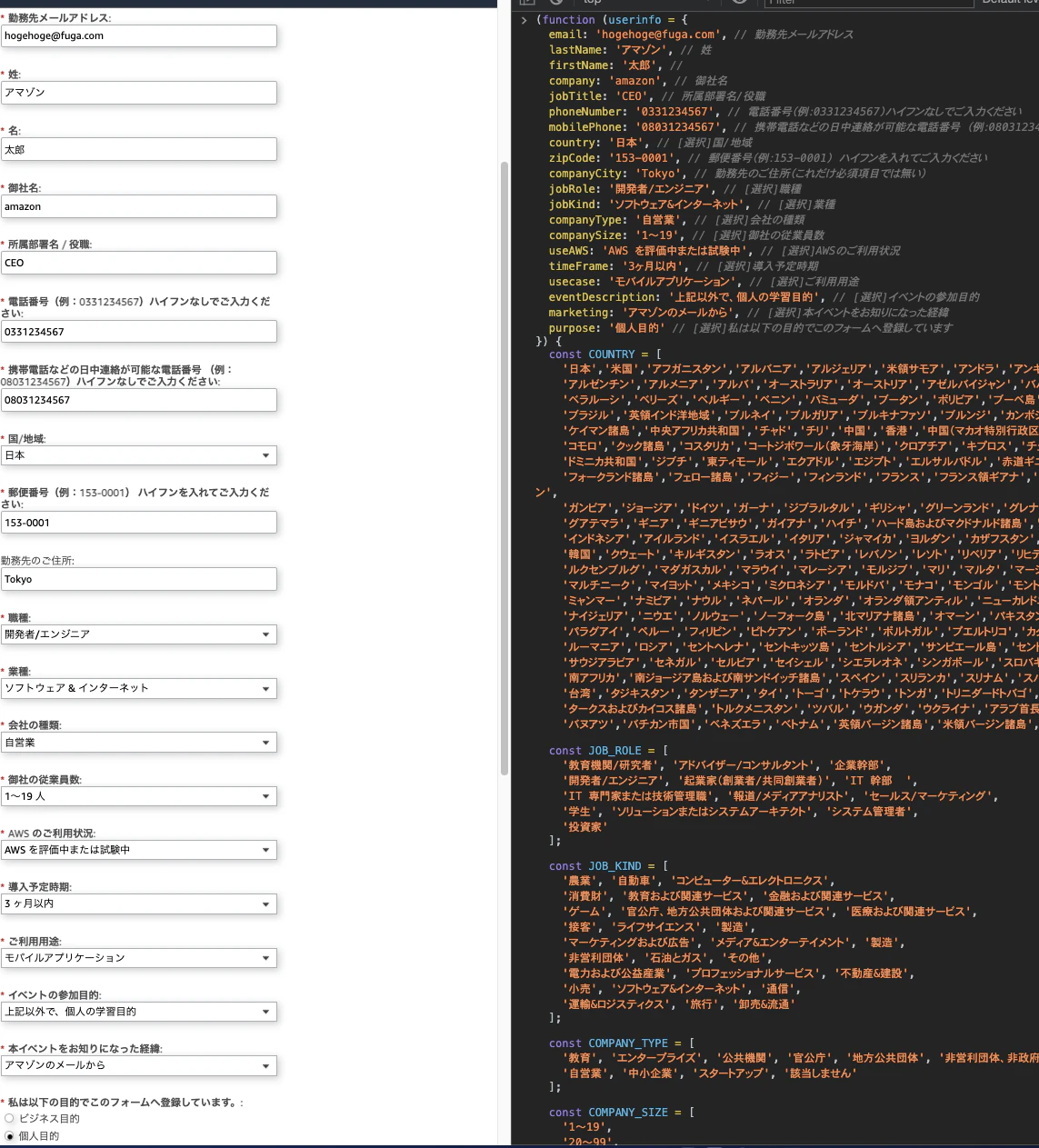Click the 郵便番号 field with 153-0001
The height and width of the screenshot is (1148, 1039).
pyautogui.click(x=138, y=523)
